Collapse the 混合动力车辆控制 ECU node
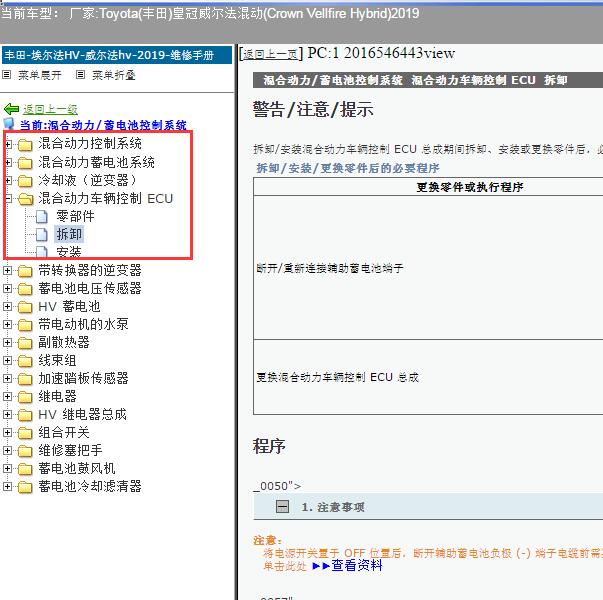 coord(9,198)
